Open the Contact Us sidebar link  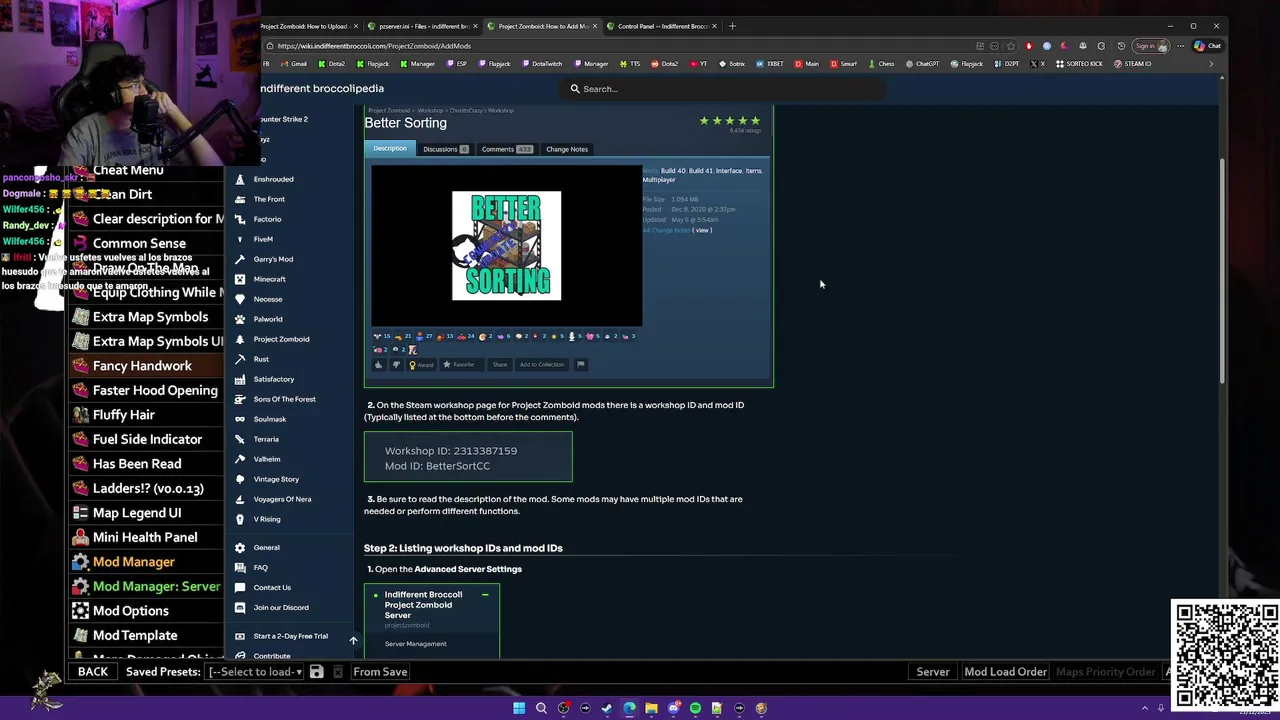pos(272,587)
